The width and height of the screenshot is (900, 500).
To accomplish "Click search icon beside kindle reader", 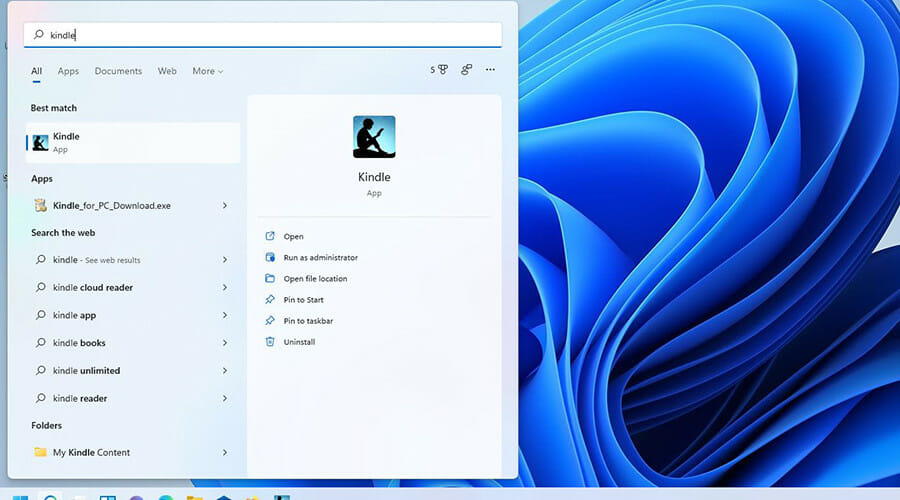I will point(40,398).
